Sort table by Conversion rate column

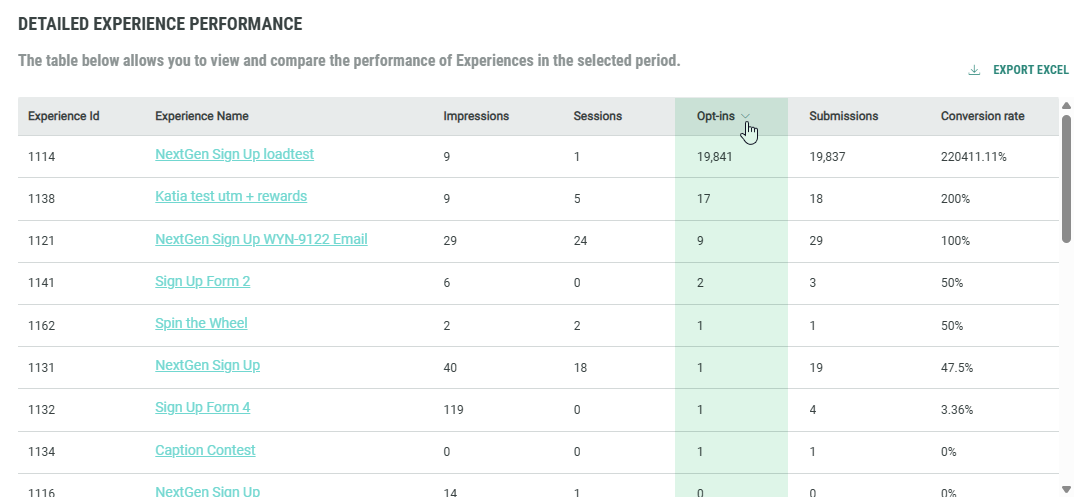click(x=982, y=116)
